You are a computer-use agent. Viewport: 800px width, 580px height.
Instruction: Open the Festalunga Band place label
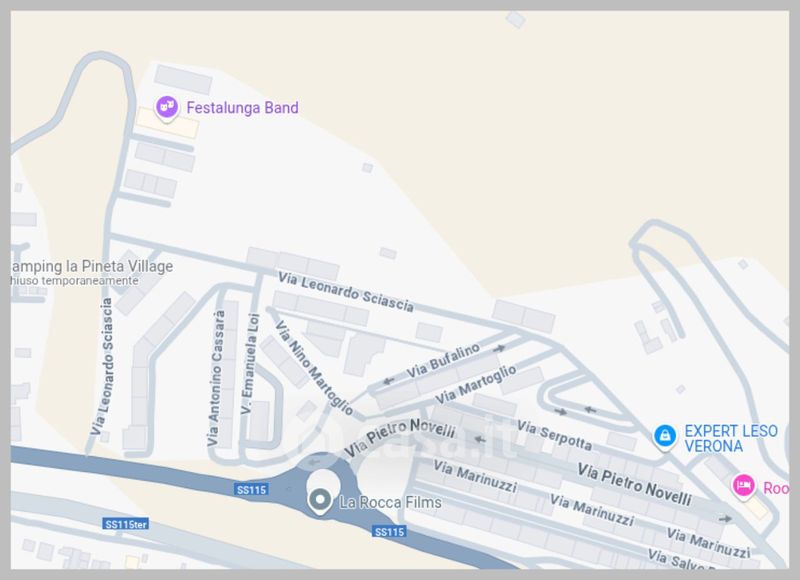(x=242, y=108)
